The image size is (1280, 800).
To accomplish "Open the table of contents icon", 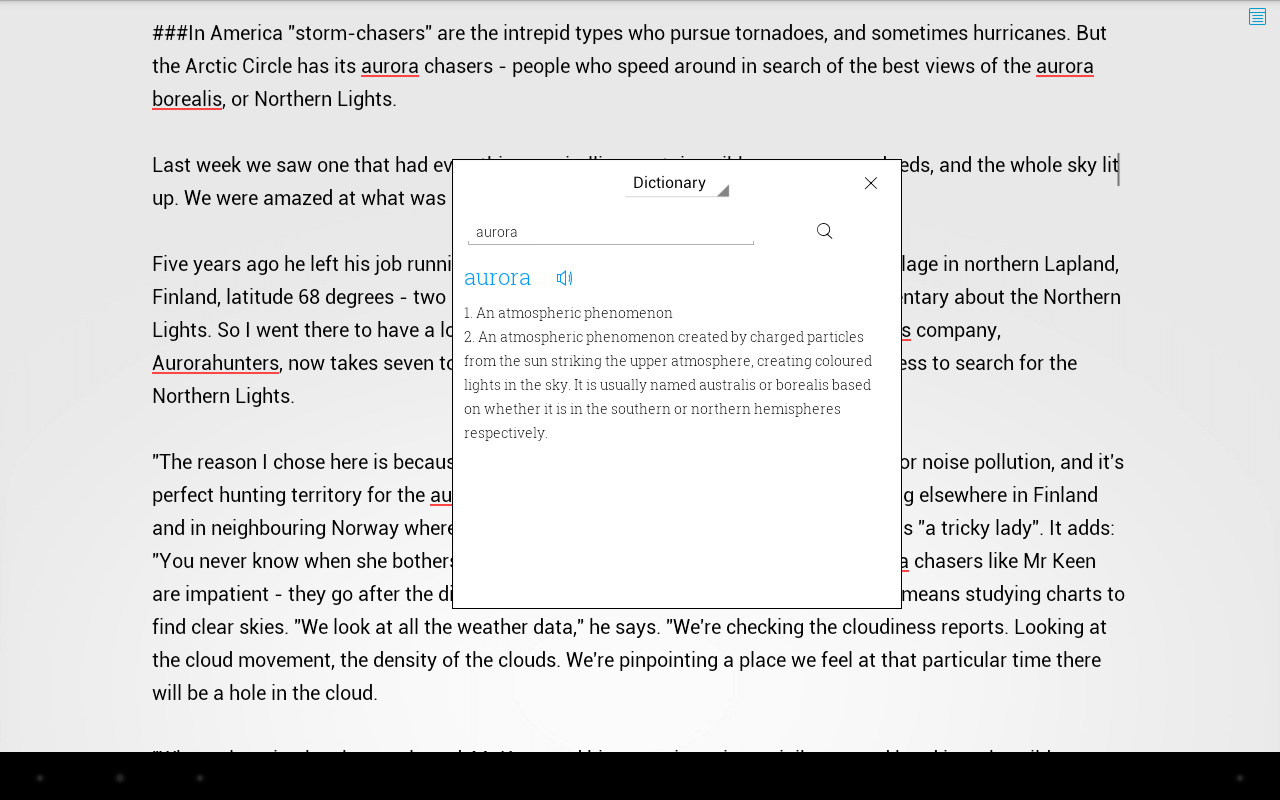I will 1257,16.
